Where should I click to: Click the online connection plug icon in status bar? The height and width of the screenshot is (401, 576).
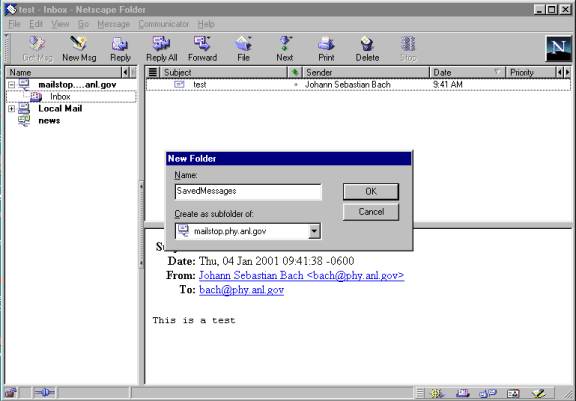(44, 393)
